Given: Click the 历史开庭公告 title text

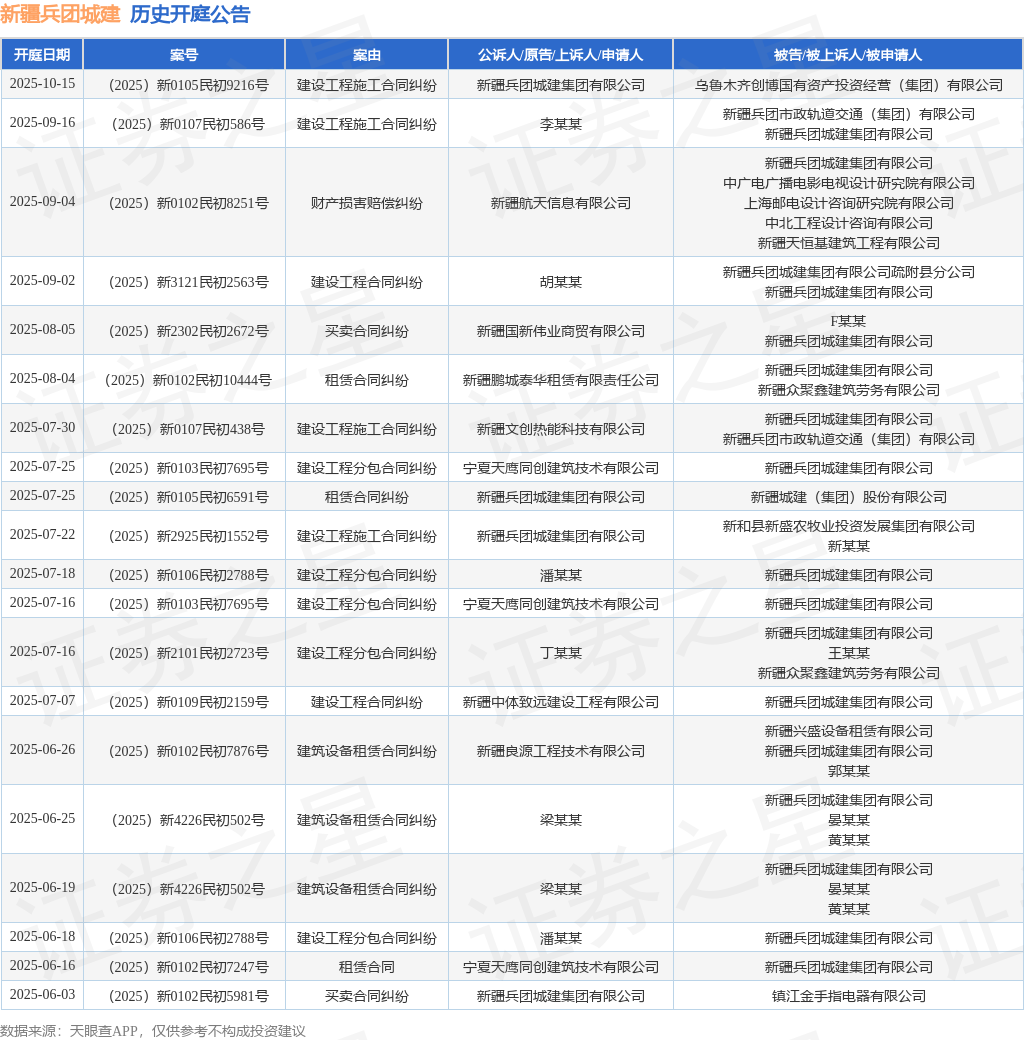Looking at the screenshot, I should 190,14.
